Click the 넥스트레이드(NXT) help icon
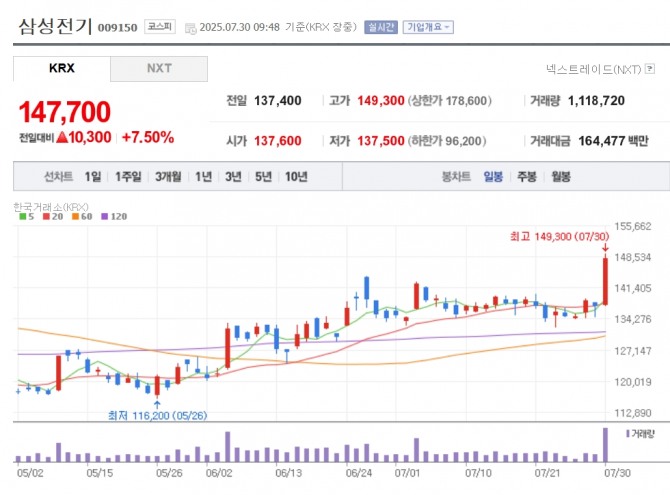The height and width of the screenshot is (495, 670). tap(650, 69)
